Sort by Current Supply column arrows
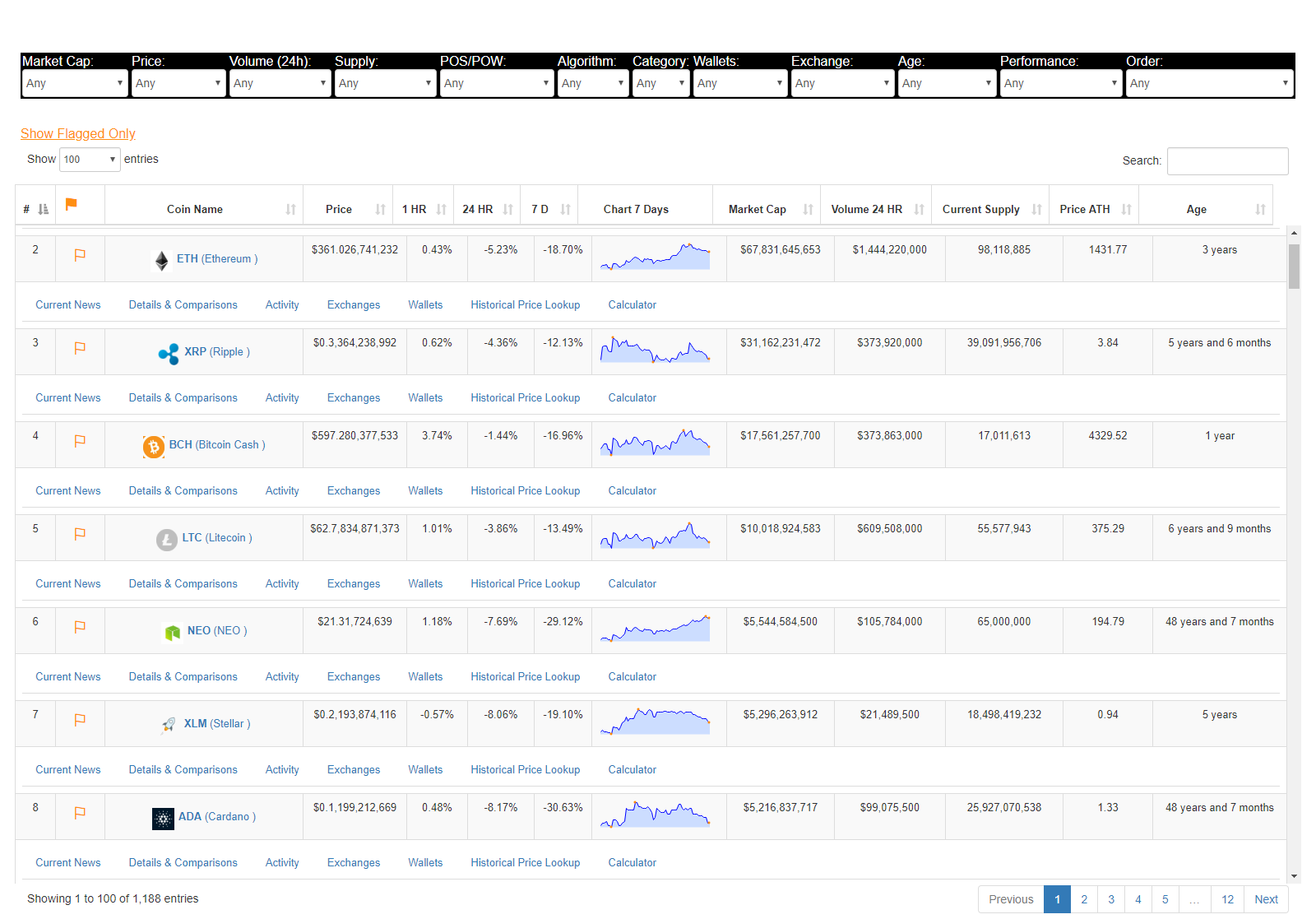 (x=1036, y=210)
